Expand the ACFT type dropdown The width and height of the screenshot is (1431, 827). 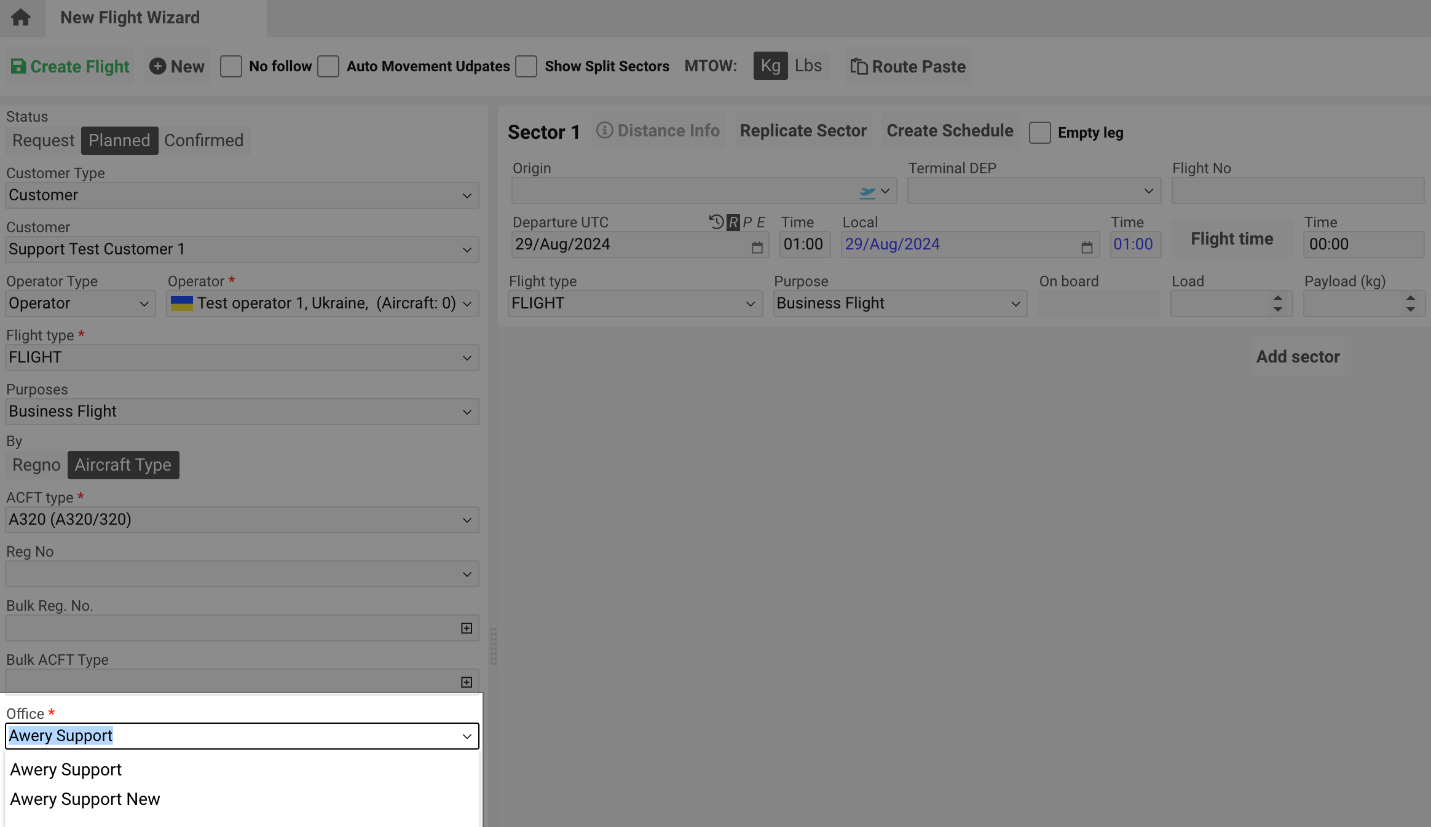[241, 519]
